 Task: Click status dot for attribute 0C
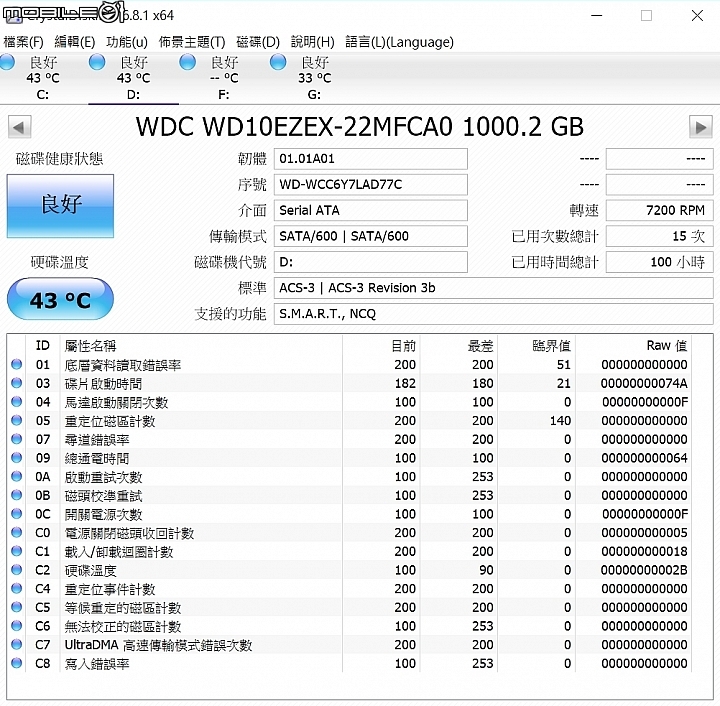pos(17,514)
